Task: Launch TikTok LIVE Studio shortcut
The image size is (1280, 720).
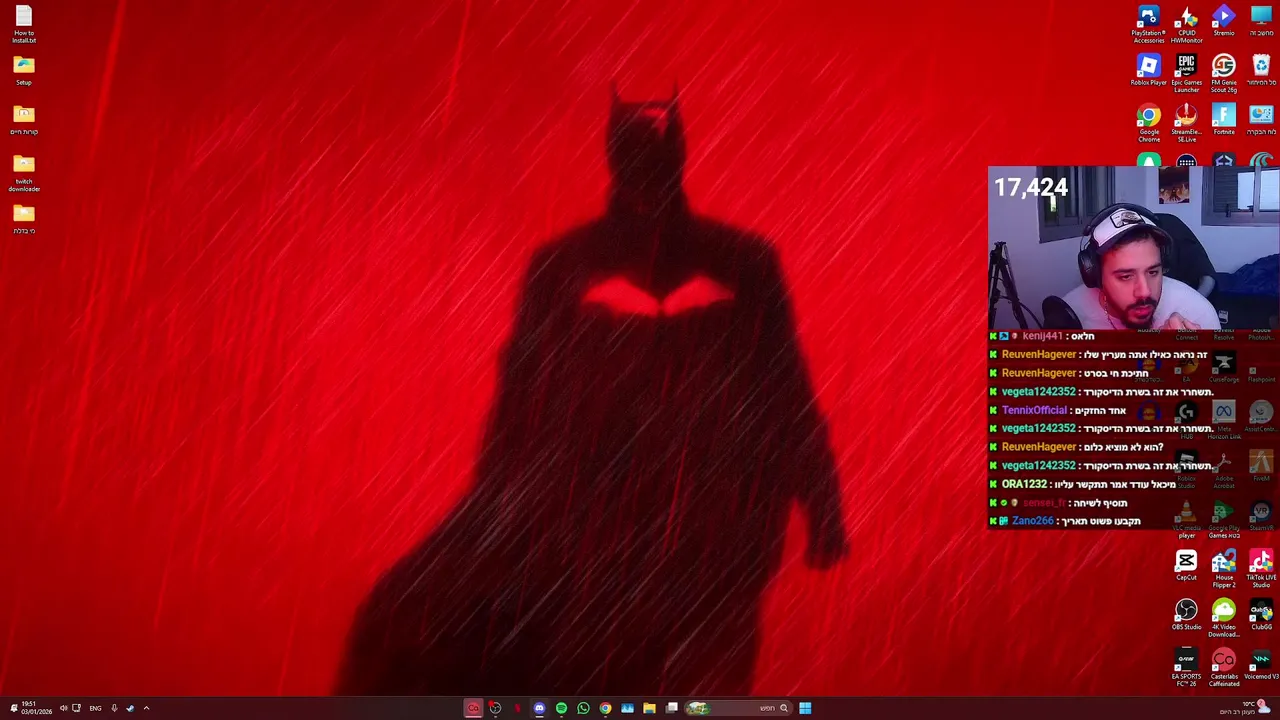Action: 1261,569
